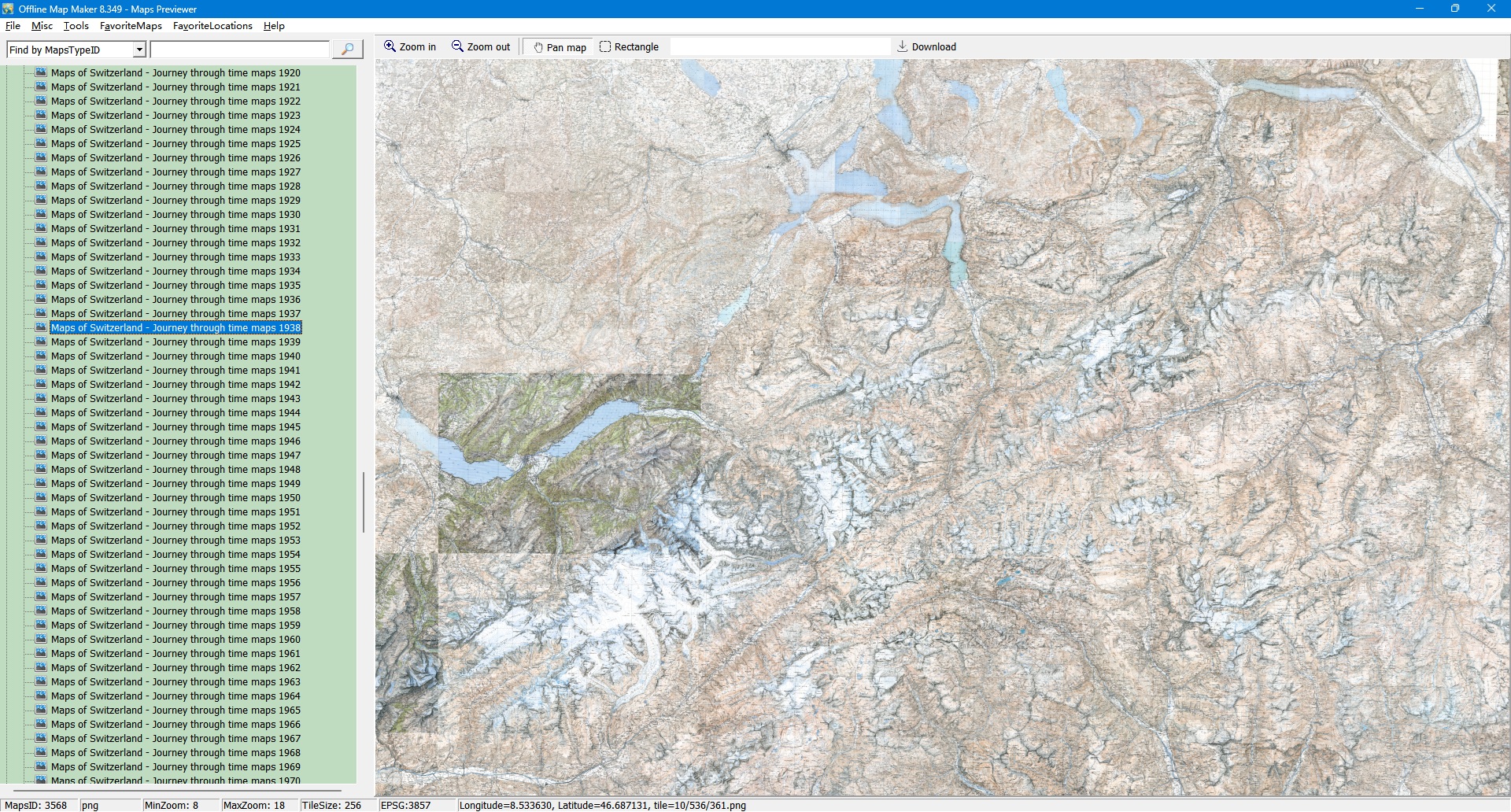Open the File menu
Screen dimensions: 1511x812
point(13,26)
